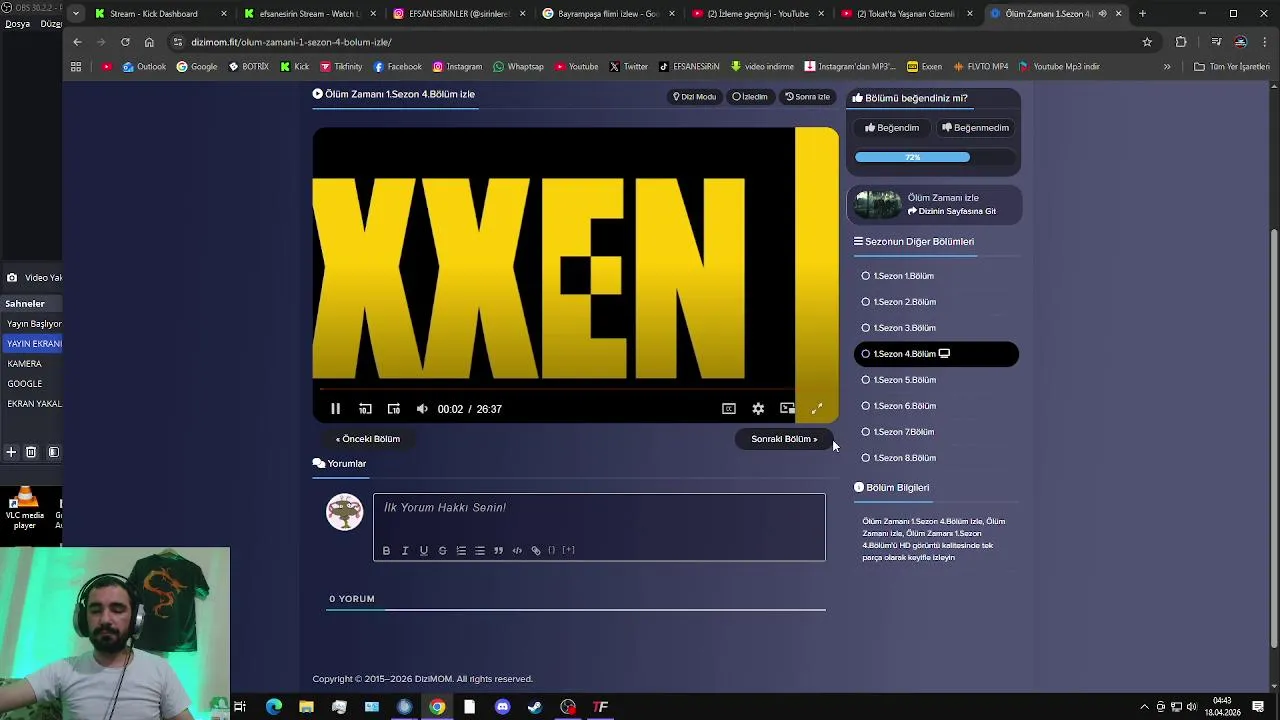Switch to EFSANEŞİRİNLER Instagram tab
Viewport: 1280px width, 720px height.
(x=459, y=14)
